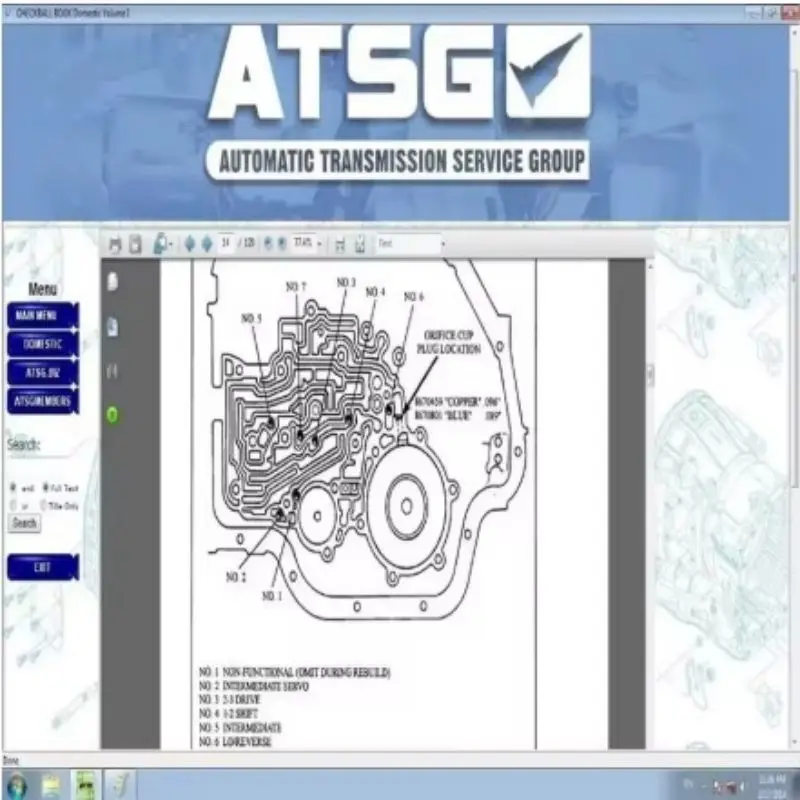Click the Windows Start orb
800x800 pixels.
tap(16, 786)
